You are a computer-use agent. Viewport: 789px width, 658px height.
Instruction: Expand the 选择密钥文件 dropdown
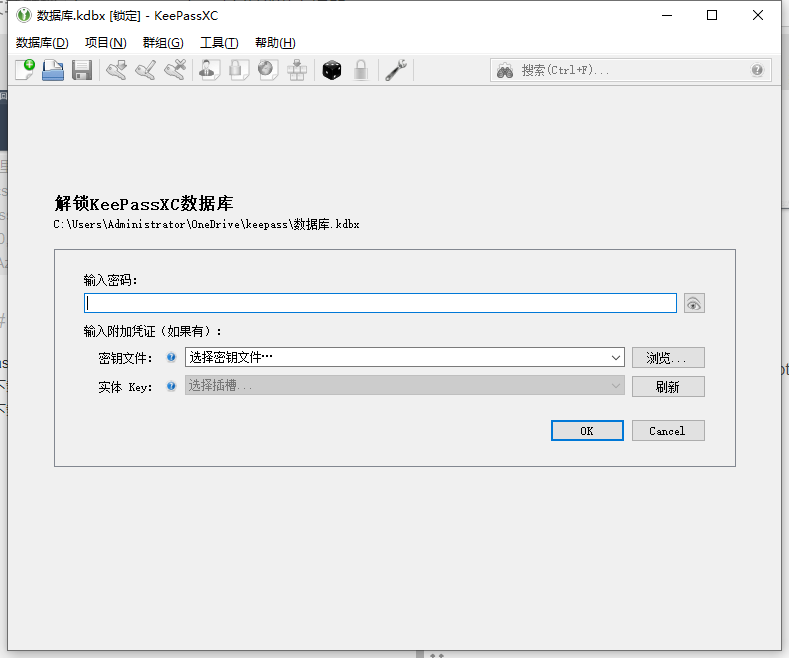point(616,358)
